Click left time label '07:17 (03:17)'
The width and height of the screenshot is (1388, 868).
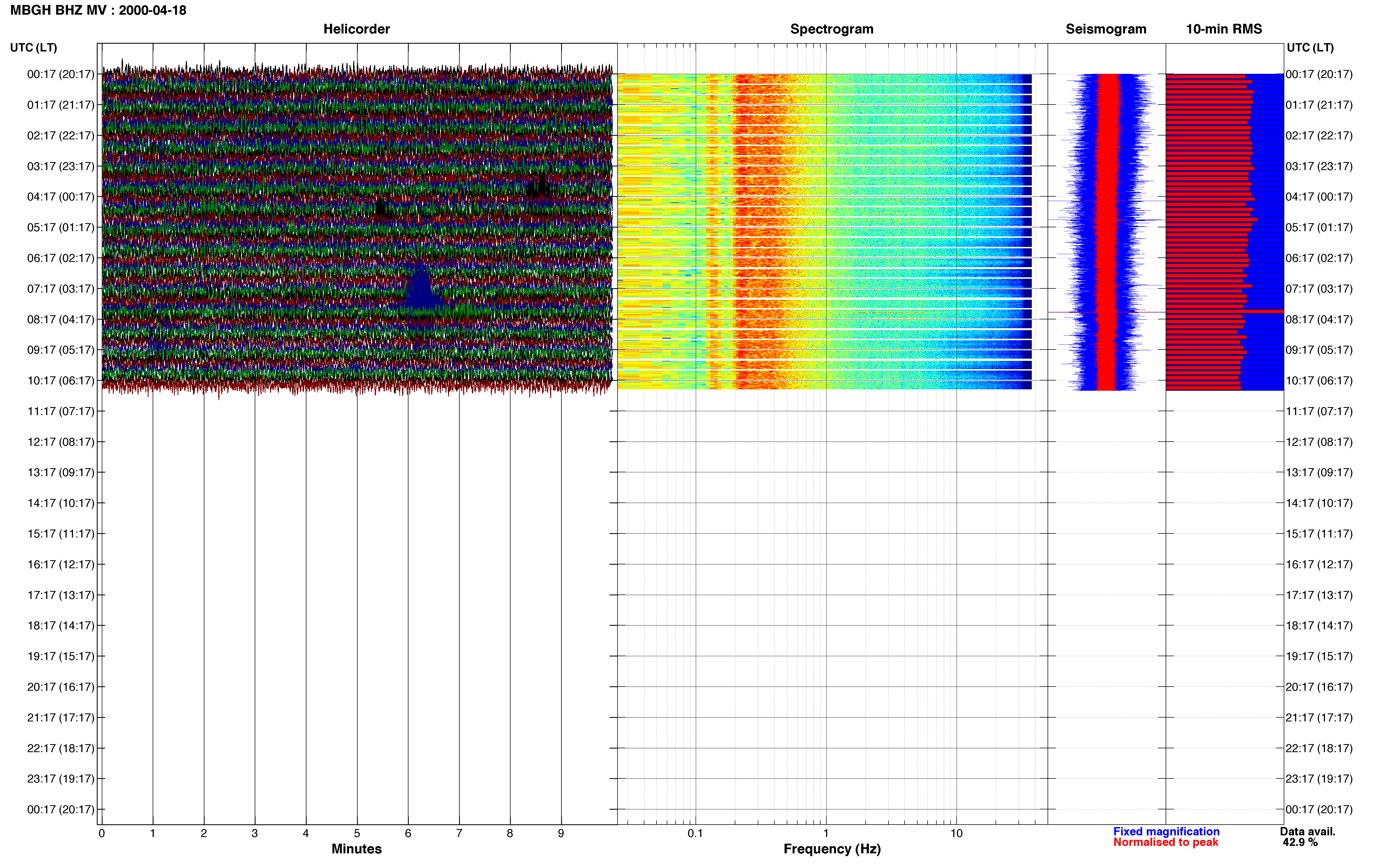tap(61, 289)
